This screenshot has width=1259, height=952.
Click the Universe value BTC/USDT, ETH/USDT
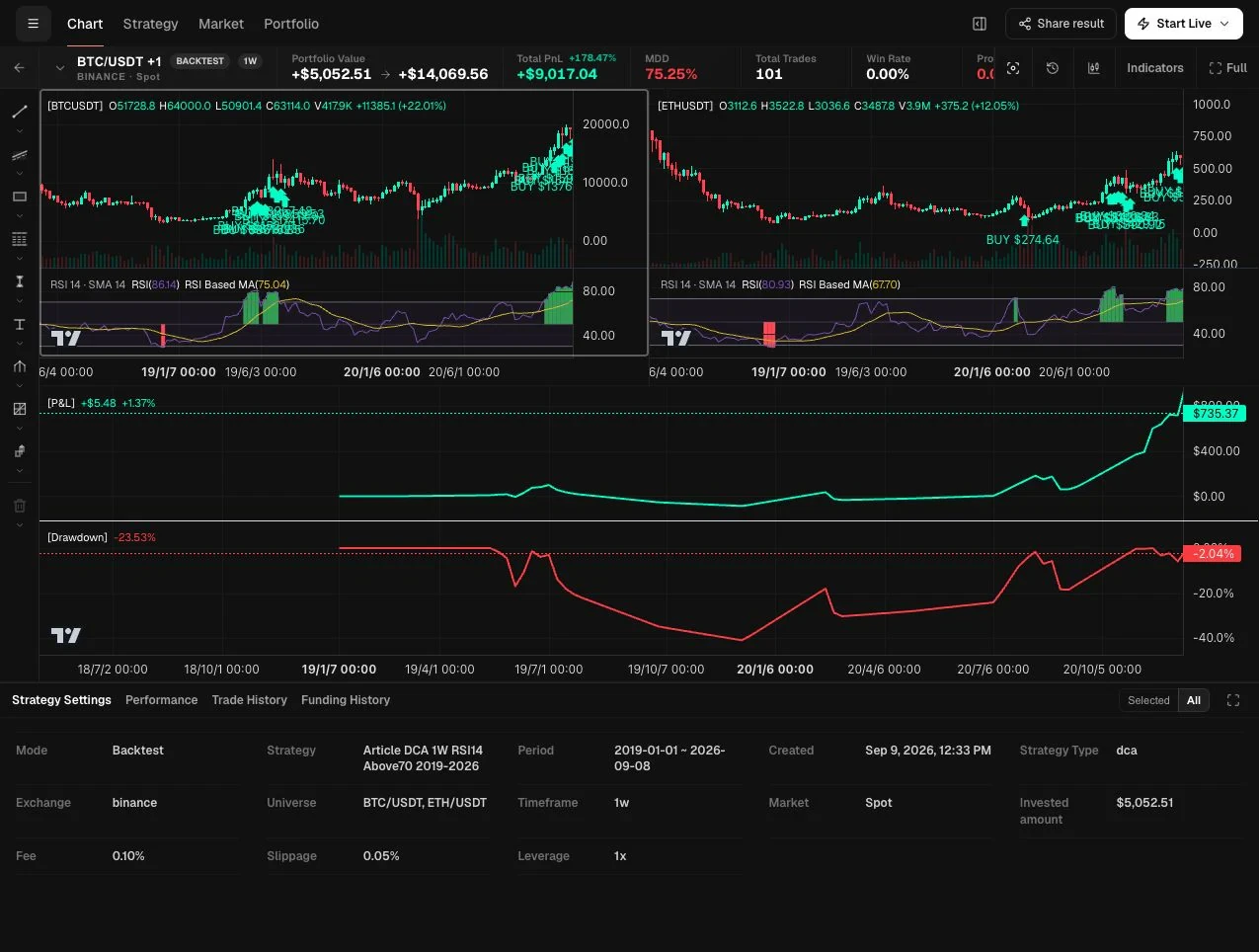pyautogui.click(x=425, y=803)
